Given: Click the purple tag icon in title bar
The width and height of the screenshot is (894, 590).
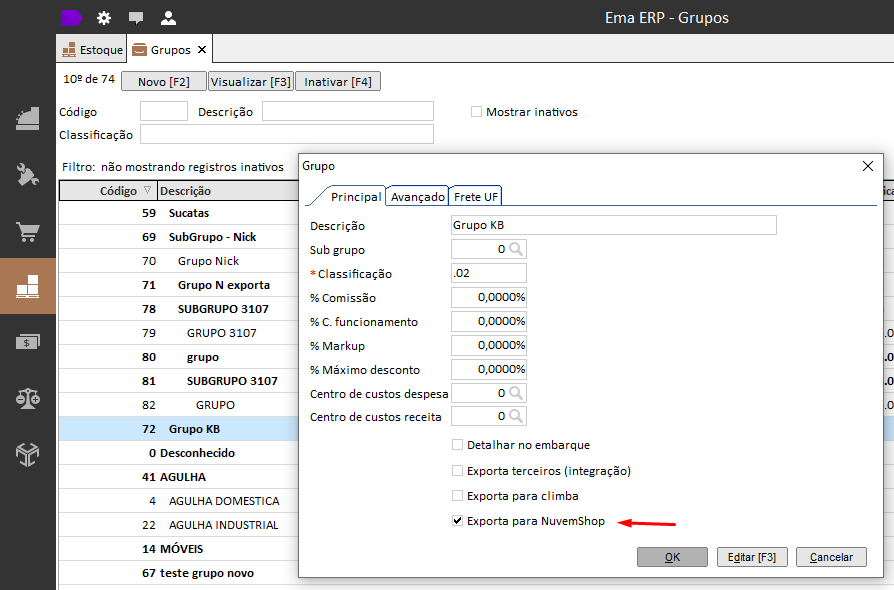Looking at the screenshot, I should pos(71,18).
